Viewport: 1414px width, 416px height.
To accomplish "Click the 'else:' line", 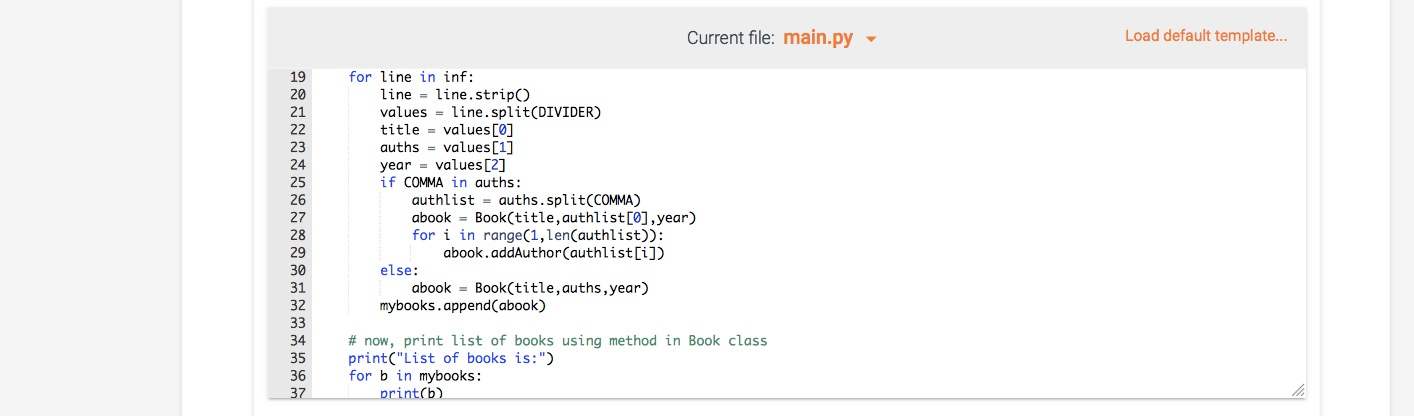I will tap(400, 270).
